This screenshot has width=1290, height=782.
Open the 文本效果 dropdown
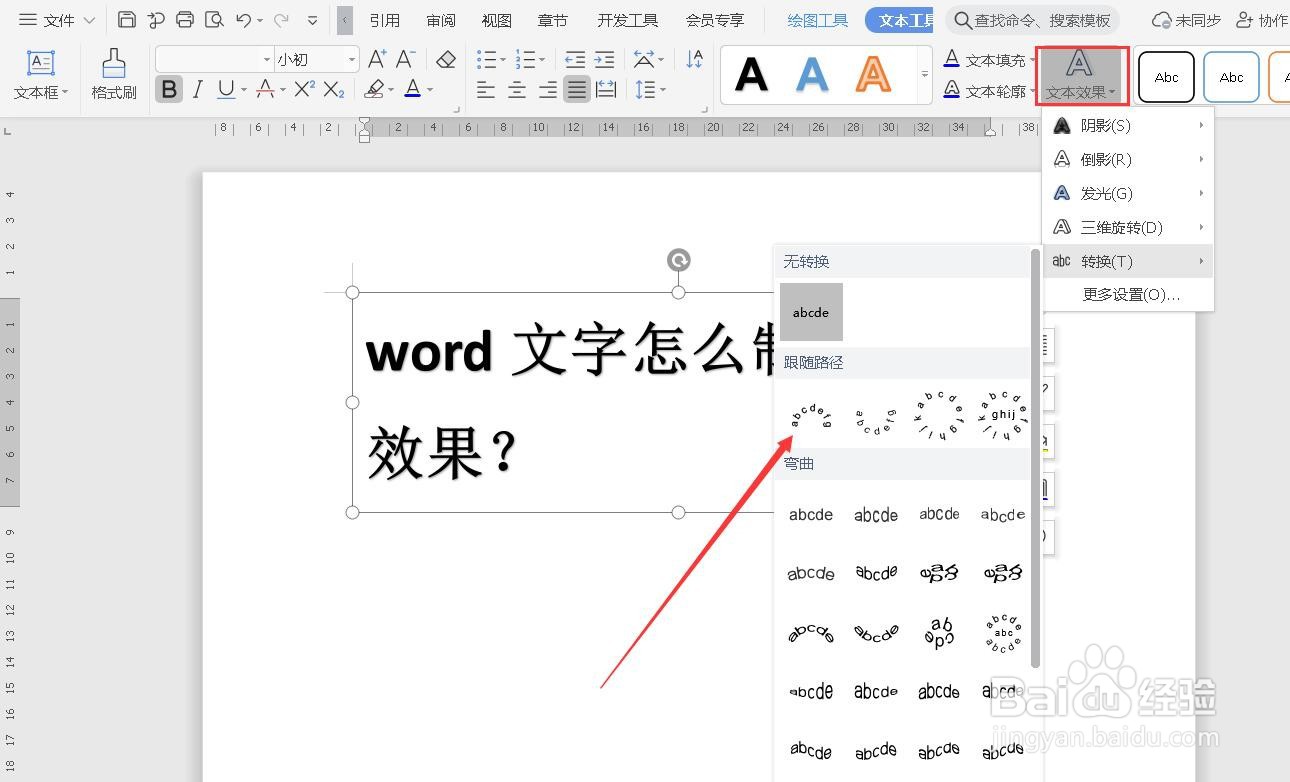tap(1080, 75)
